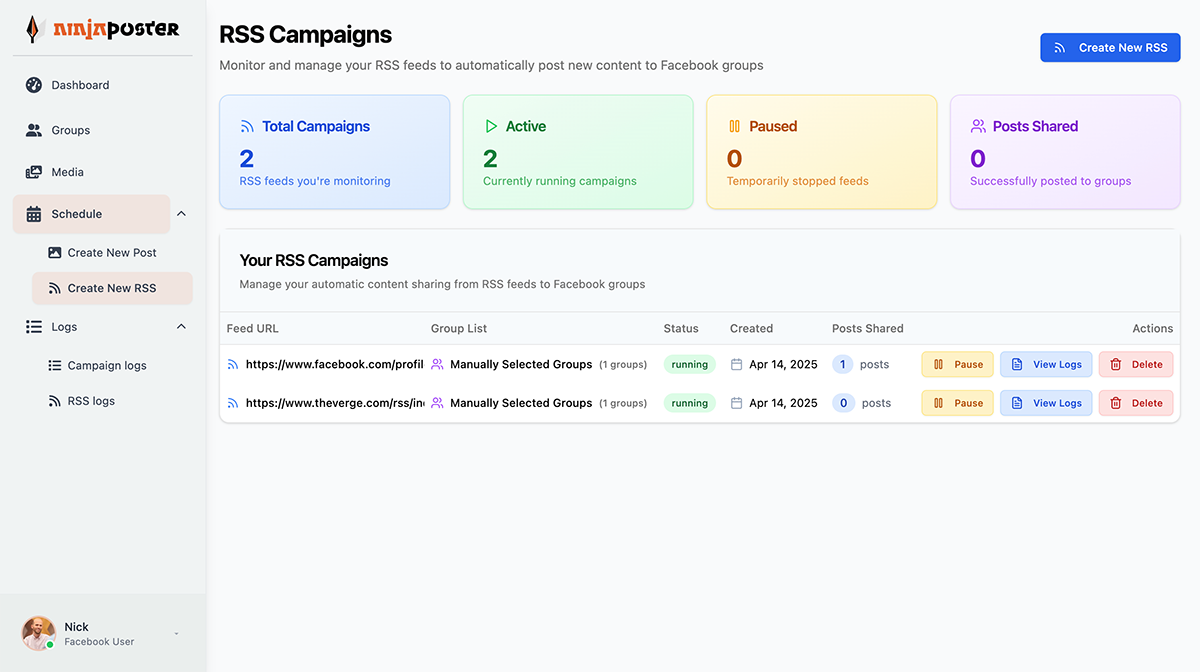View Logs for theverge.com campaign
The image size is (1200, 672).
point(1046,403)
